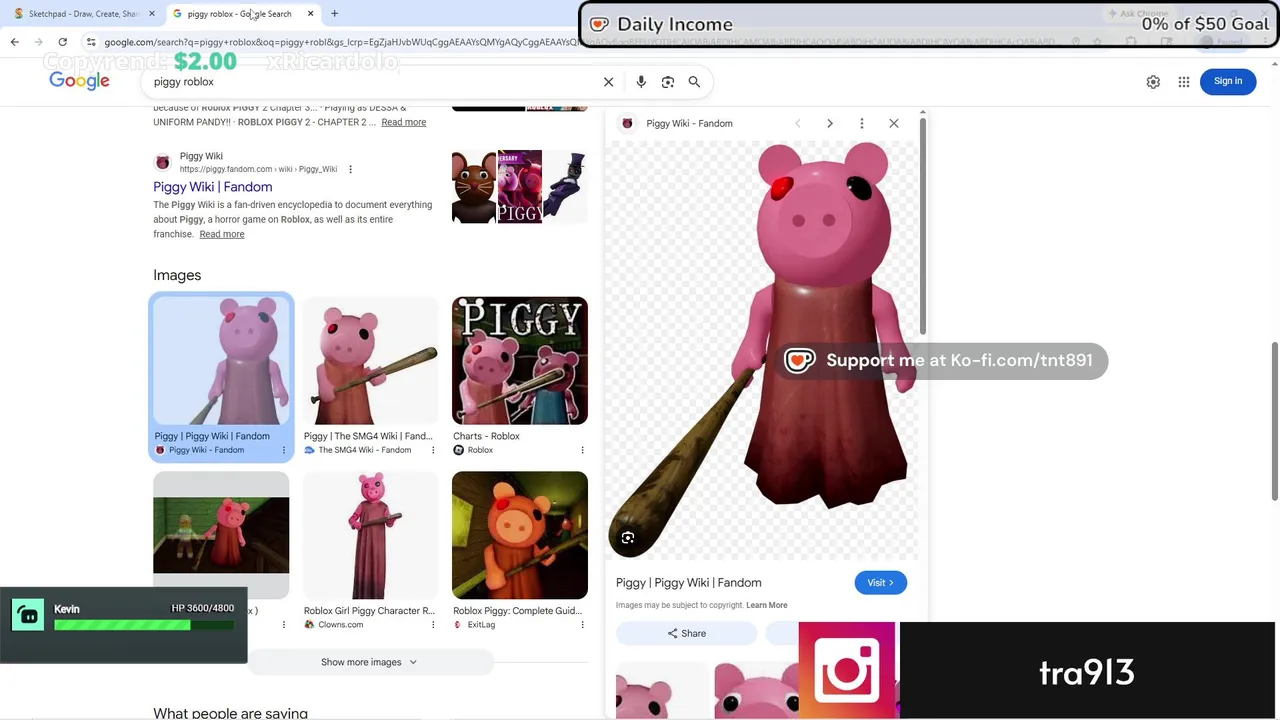Click the preview panel scrollbar

pyautogui.click(x=922, y=225)
